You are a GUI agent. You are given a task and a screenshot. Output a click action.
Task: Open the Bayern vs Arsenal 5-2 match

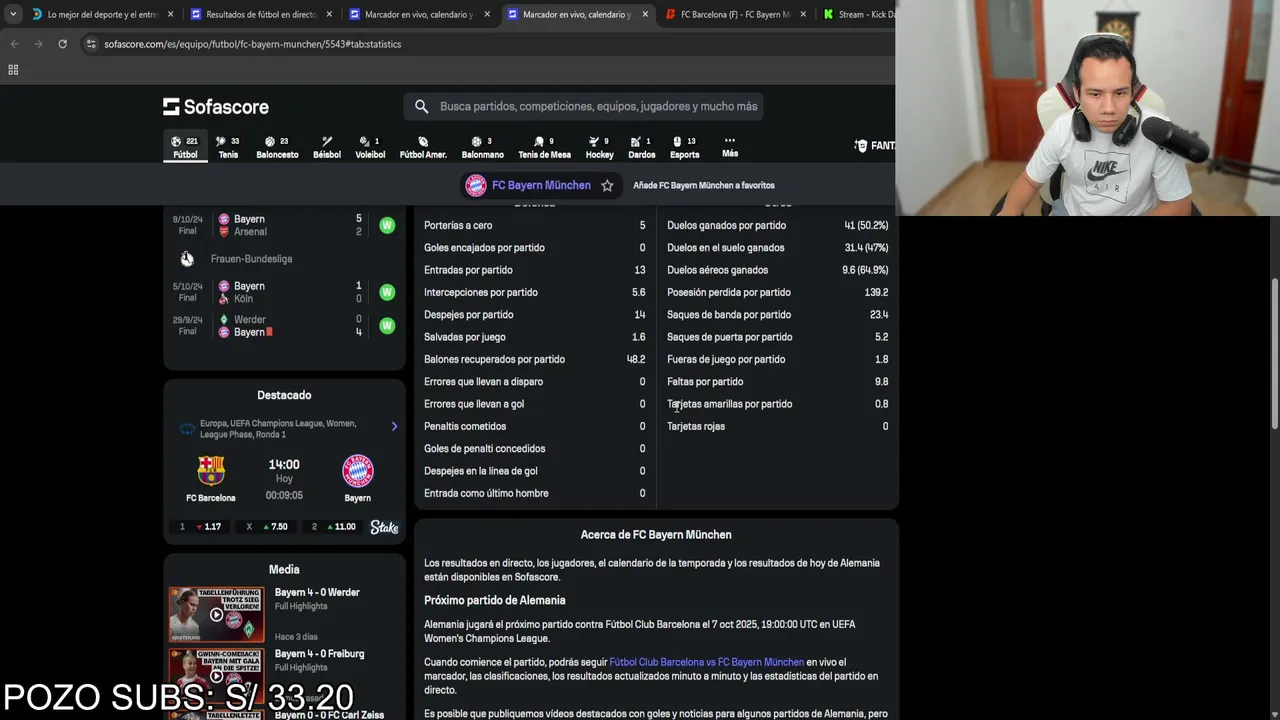[x=284, y=225]
